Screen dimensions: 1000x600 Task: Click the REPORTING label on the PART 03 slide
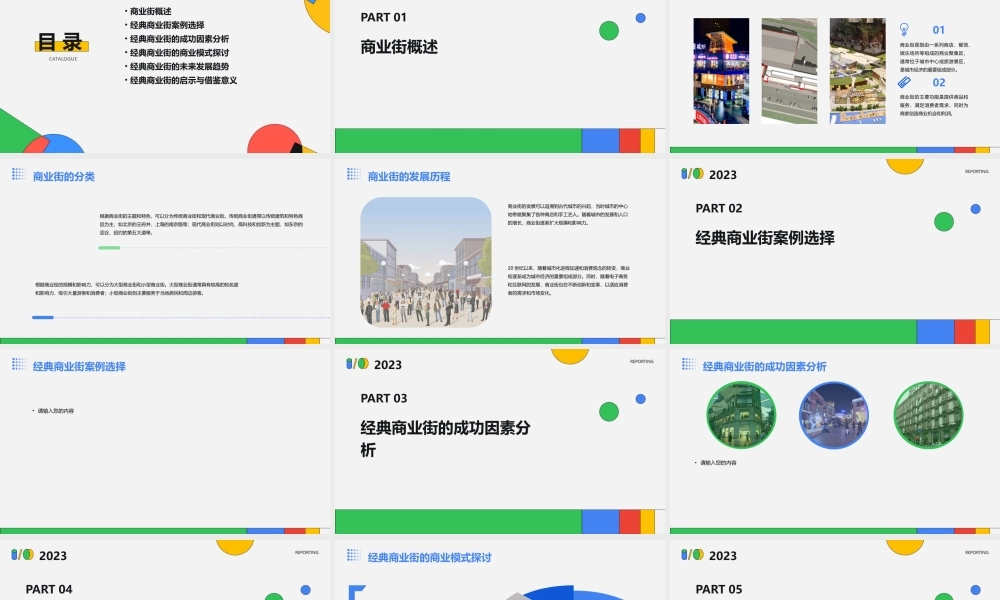point(642,362)
